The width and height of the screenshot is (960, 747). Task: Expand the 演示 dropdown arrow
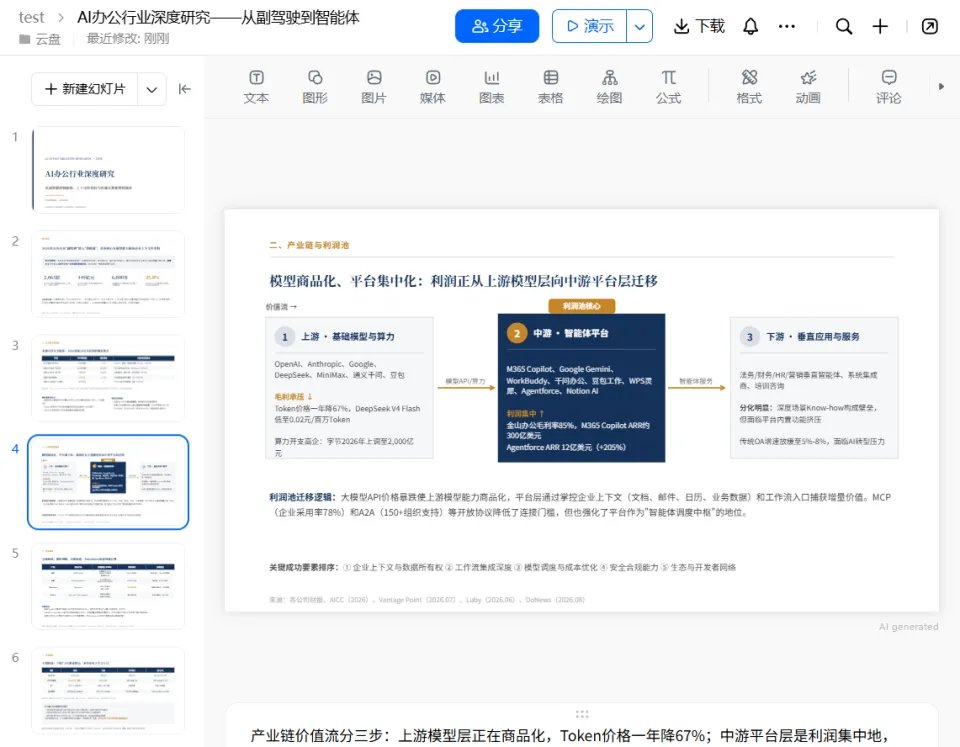(x=640, y=26)
